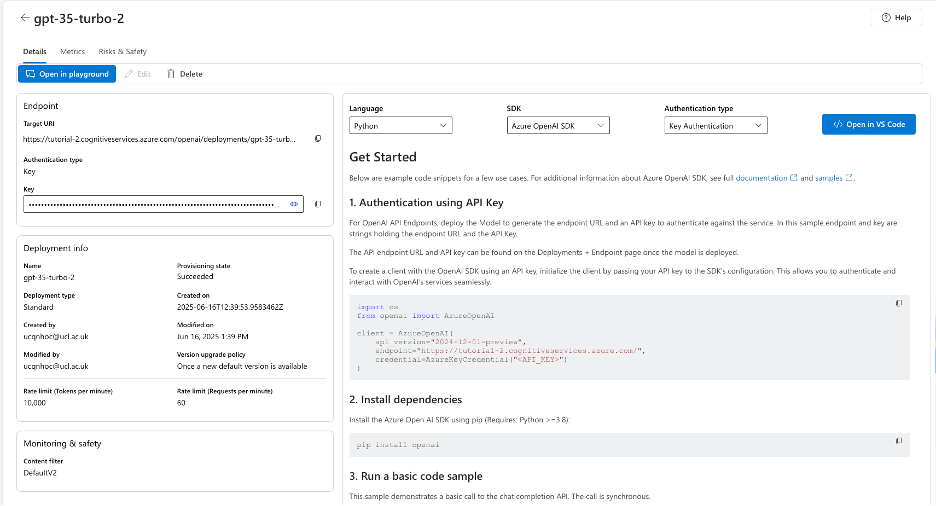Copy the Target URI to clipboard
936x506 pixels.
(x=318, y=138)
